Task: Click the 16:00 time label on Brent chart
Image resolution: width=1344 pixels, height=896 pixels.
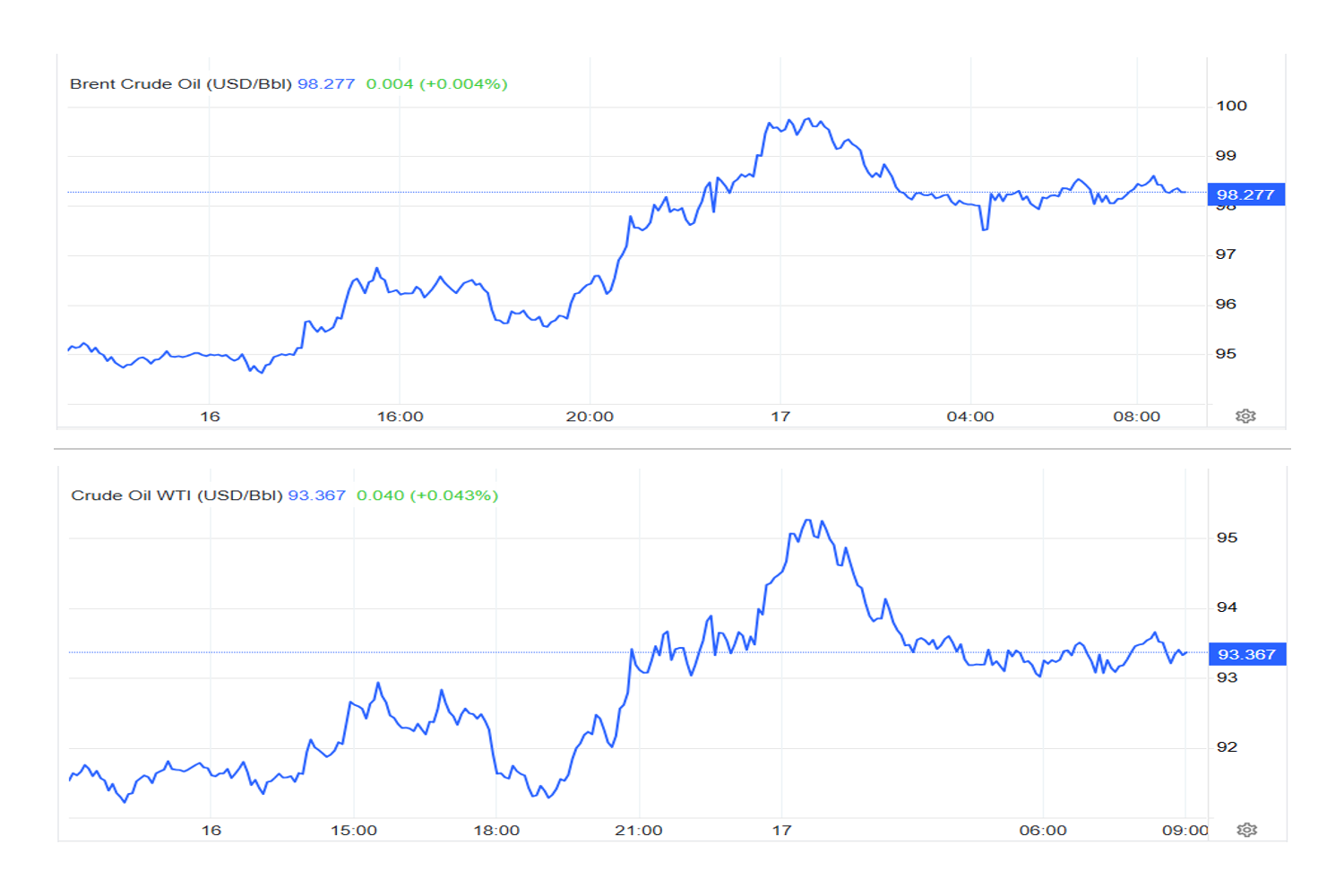Action: [x=400, y=417]
